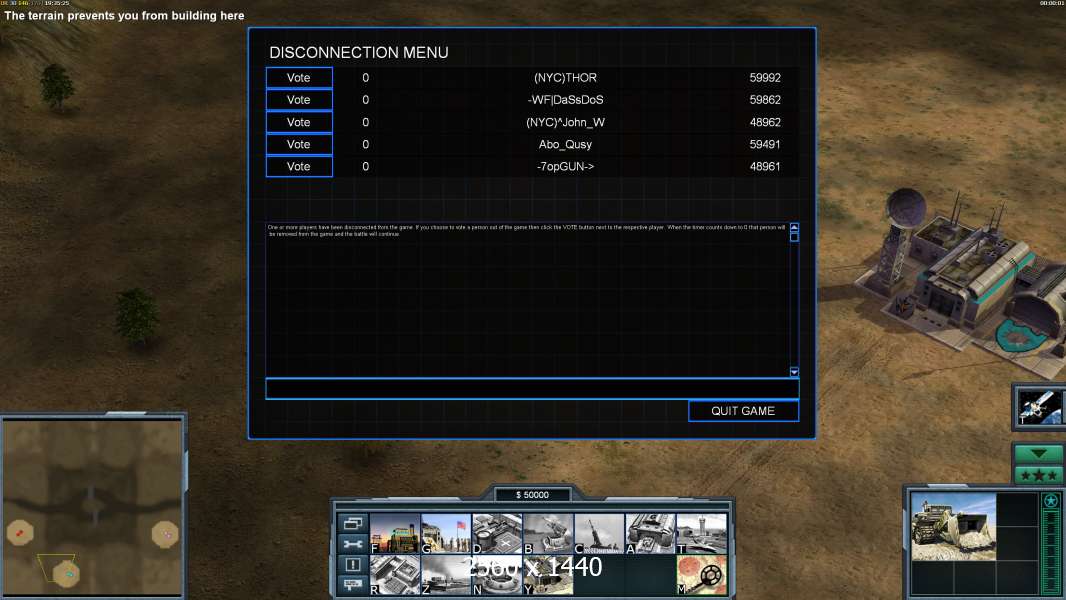
Task: Click the $ 50000 money display
Action: click(x=532, y=495)
